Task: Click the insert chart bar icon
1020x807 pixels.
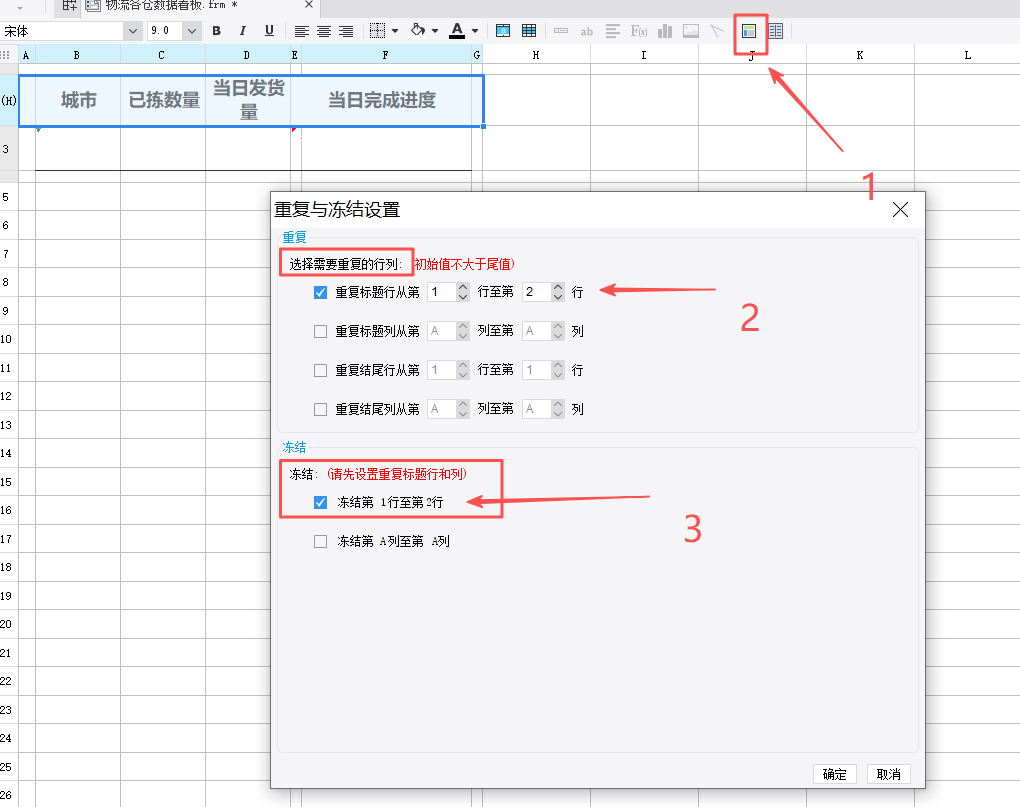Action: (x=665, y=31)
